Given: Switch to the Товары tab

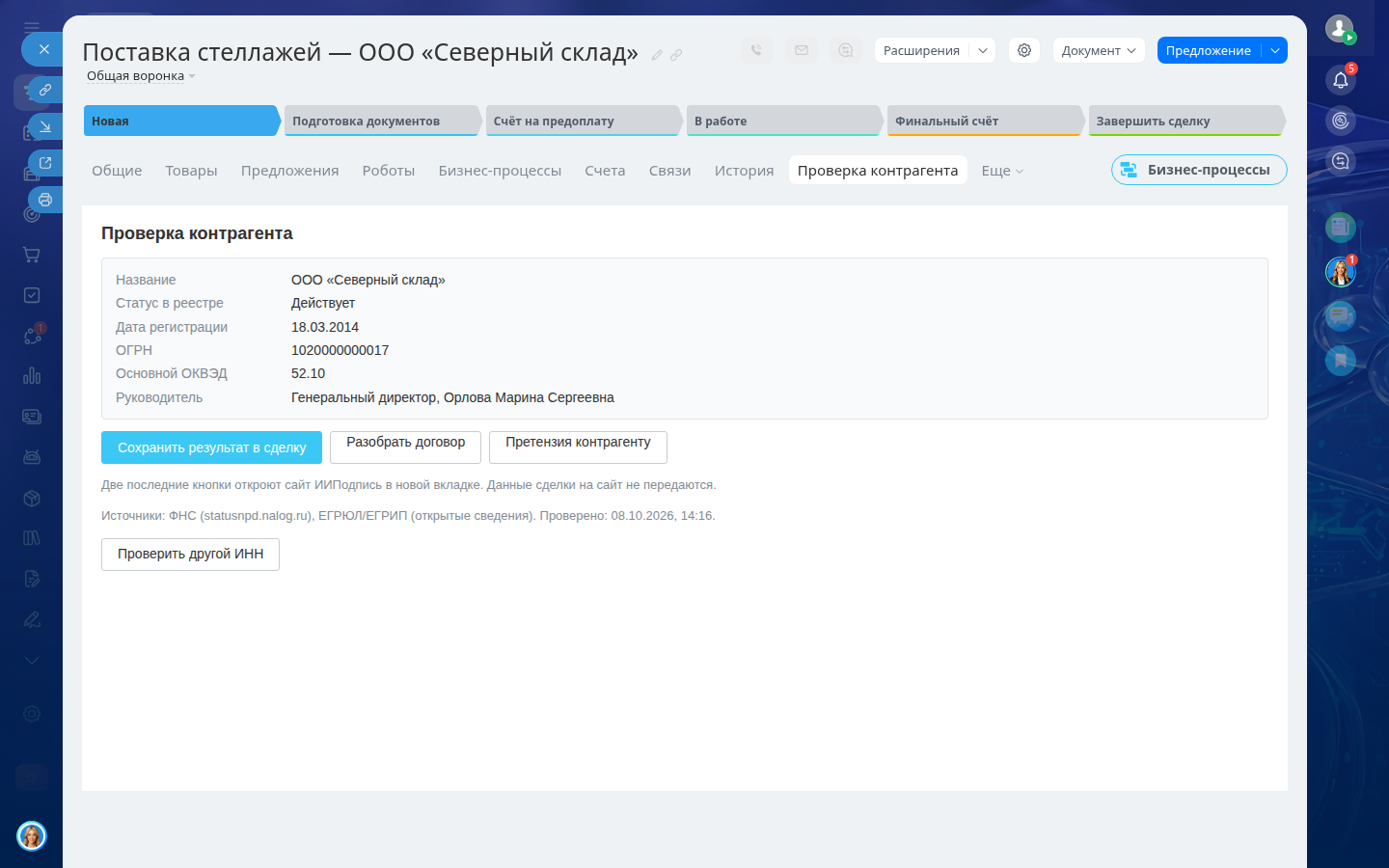Looking at the screenshot, I should 191,171.
